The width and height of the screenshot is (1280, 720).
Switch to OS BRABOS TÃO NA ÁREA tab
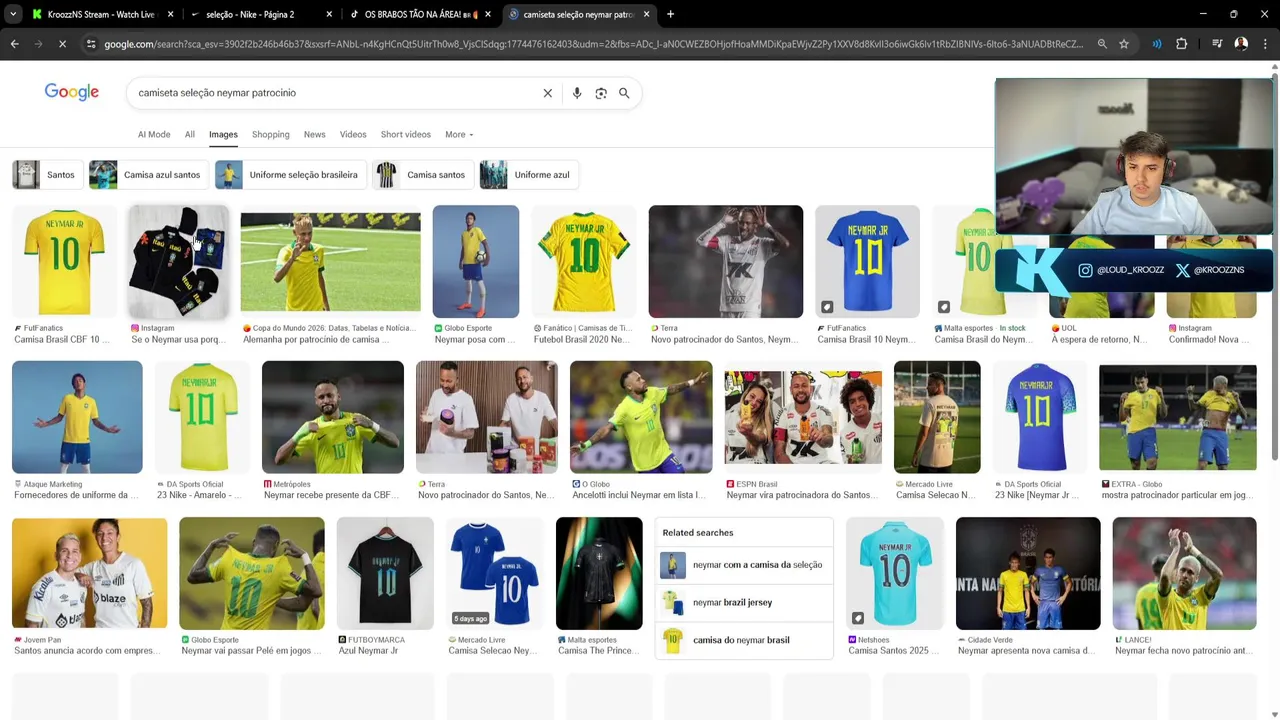coord(419,15)
